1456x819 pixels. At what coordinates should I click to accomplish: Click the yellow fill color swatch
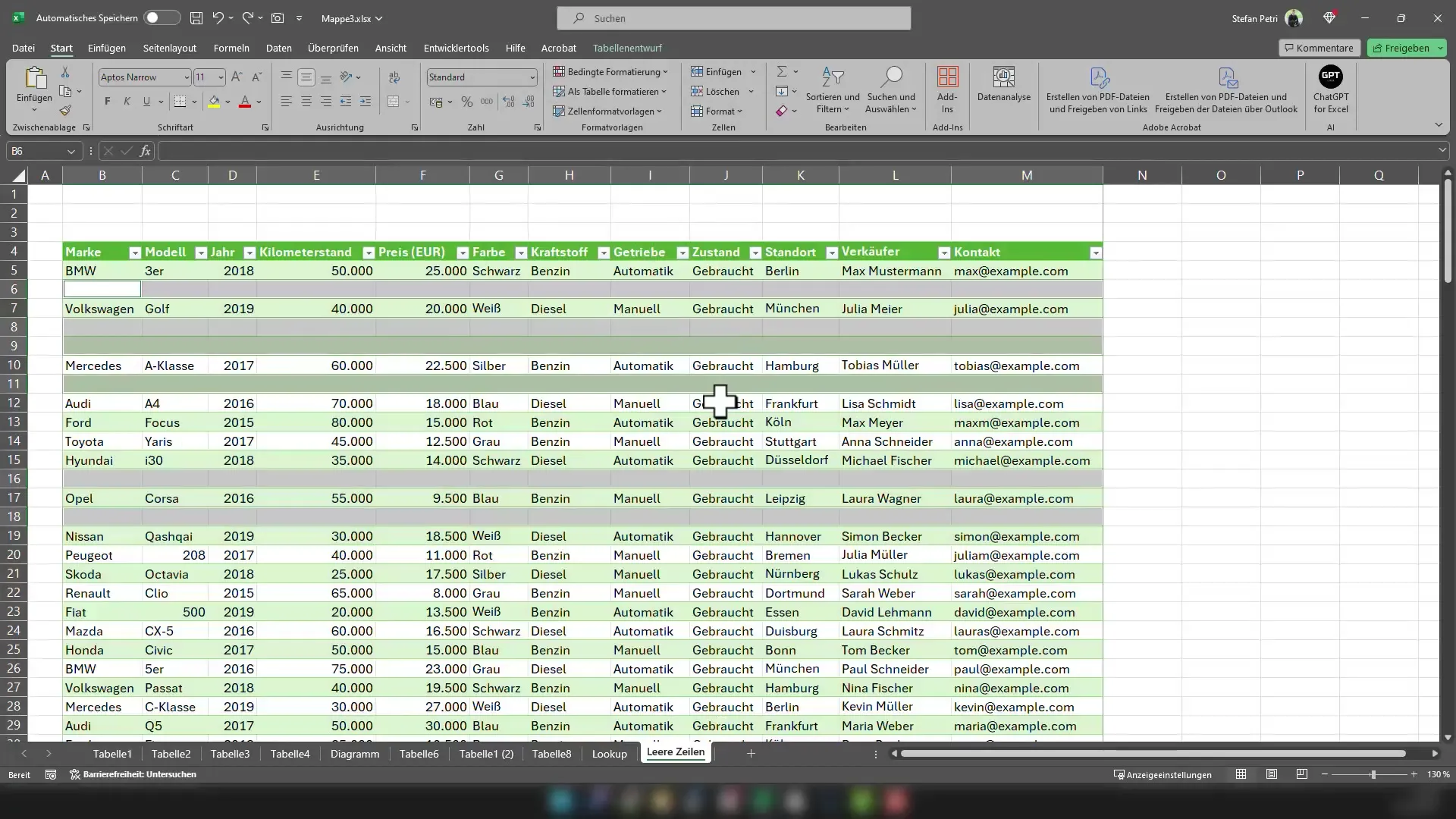pos(215,102)
